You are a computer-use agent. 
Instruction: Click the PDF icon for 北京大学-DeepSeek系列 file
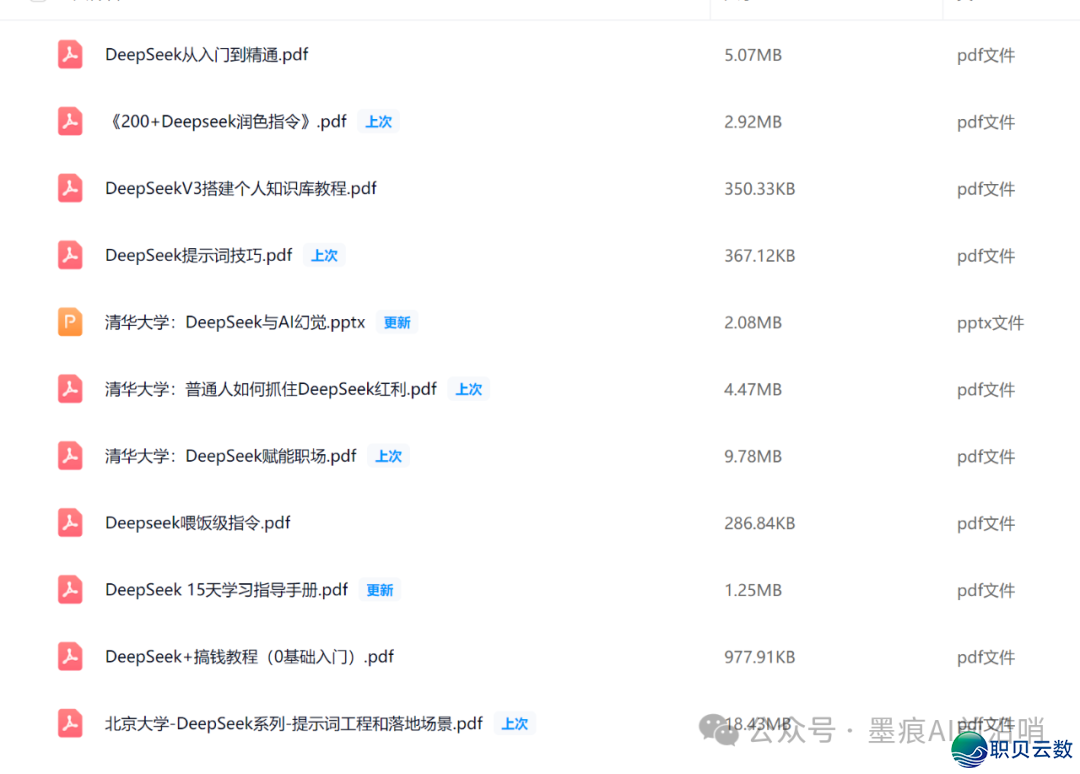click(70, 724)
